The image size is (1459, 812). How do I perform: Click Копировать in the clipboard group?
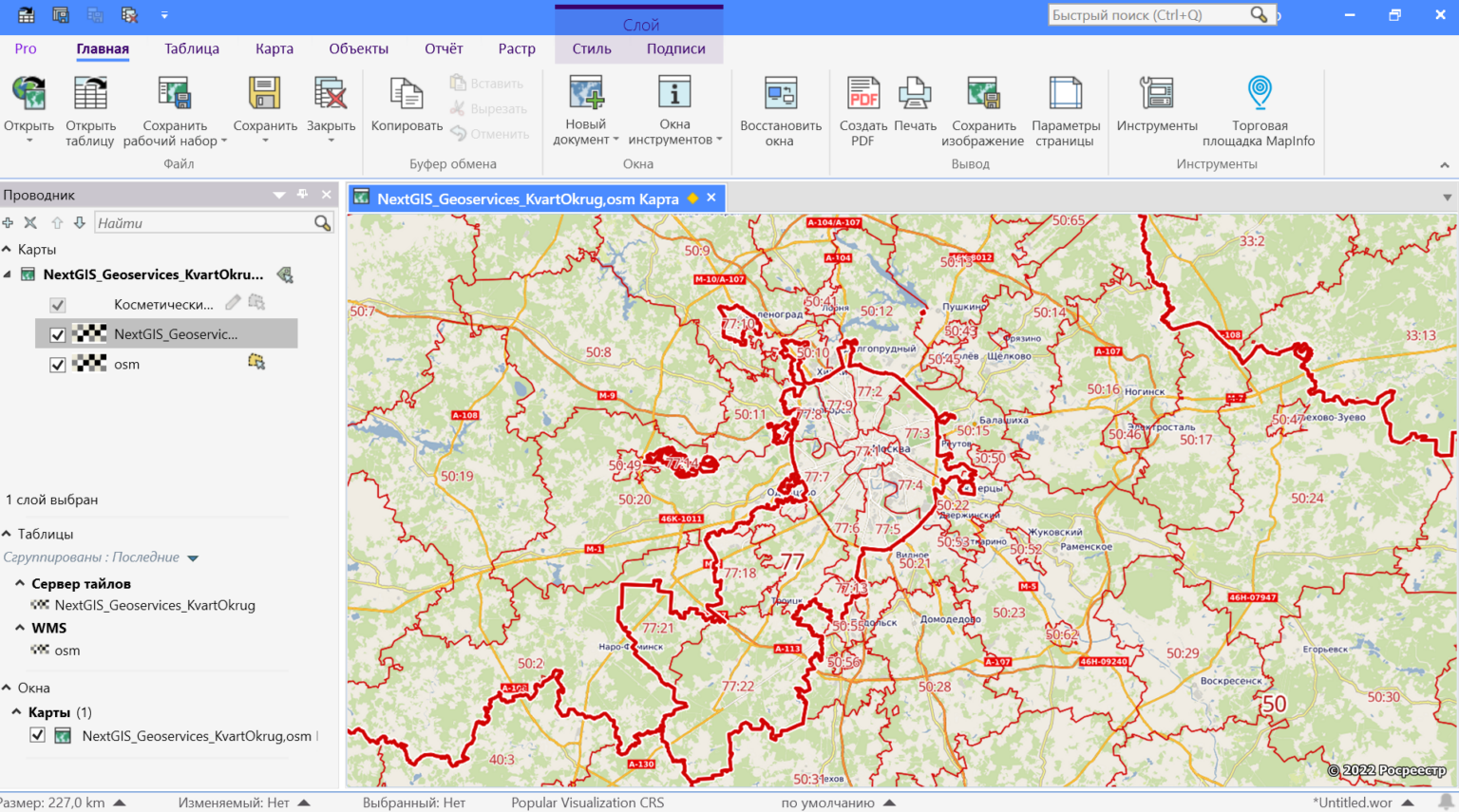pos(406,107)
